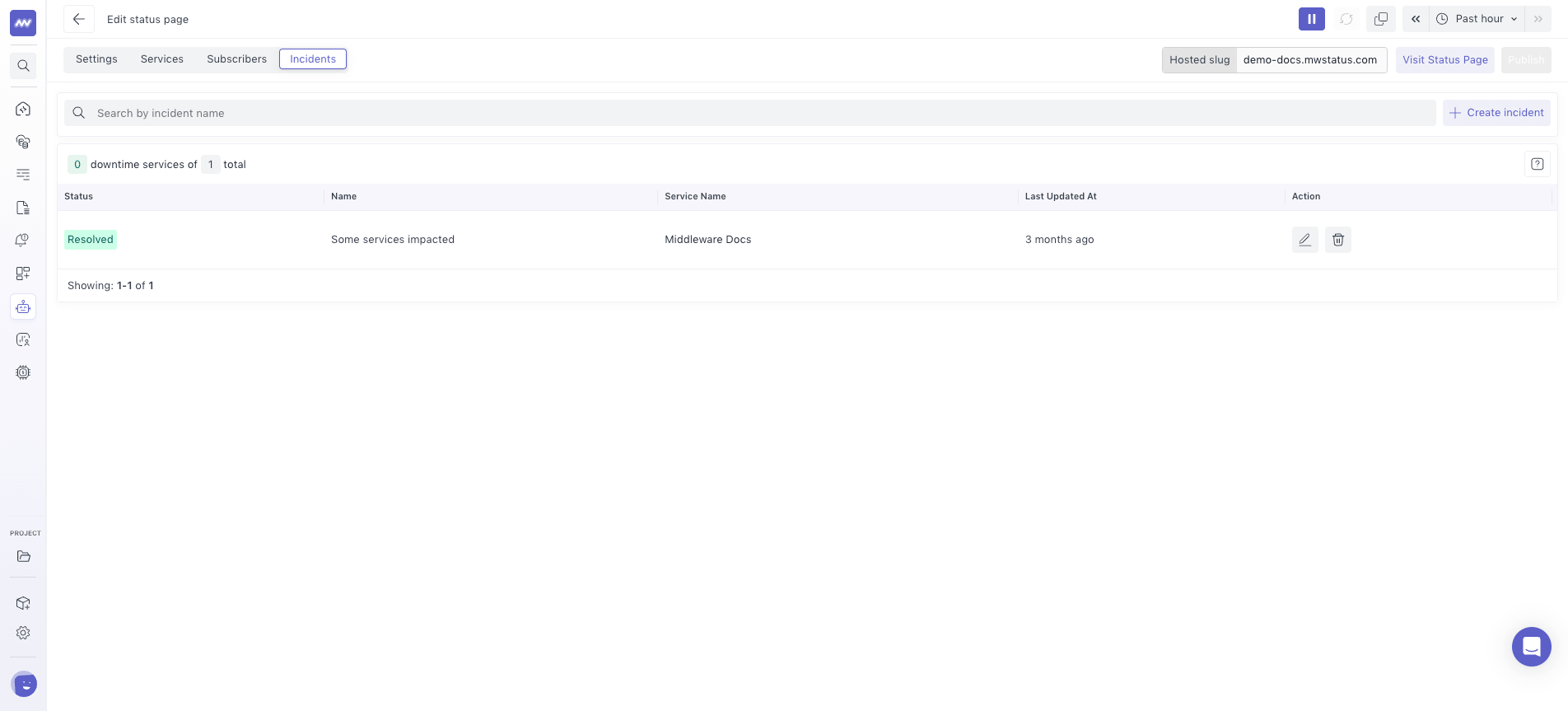Click the Visit Status Page button
The width and height of the screenshot is (1568, 711).
tap(1445, 60)
